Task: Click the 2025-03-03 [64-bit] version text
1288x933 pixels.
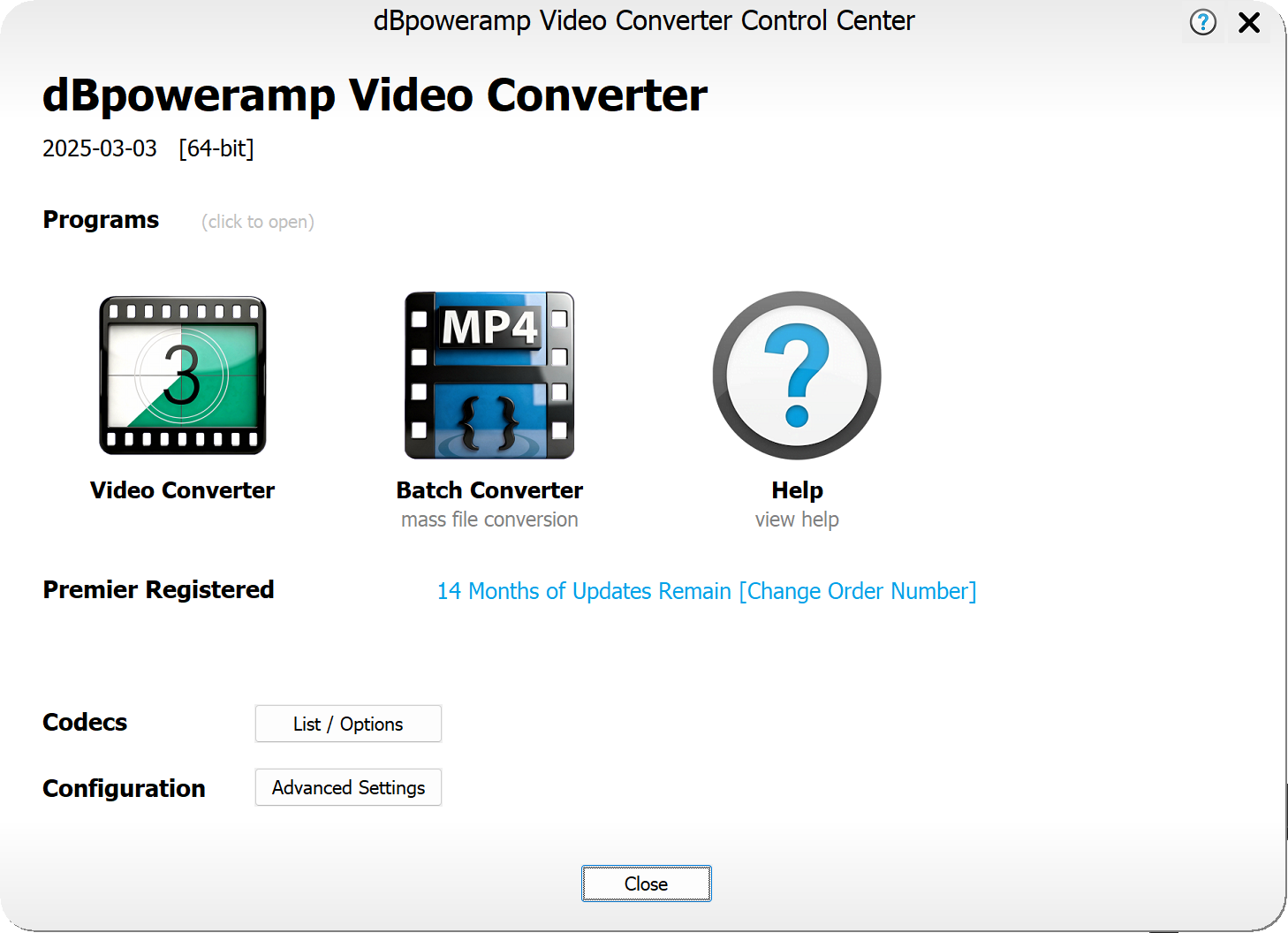Action: pos(148,148)
